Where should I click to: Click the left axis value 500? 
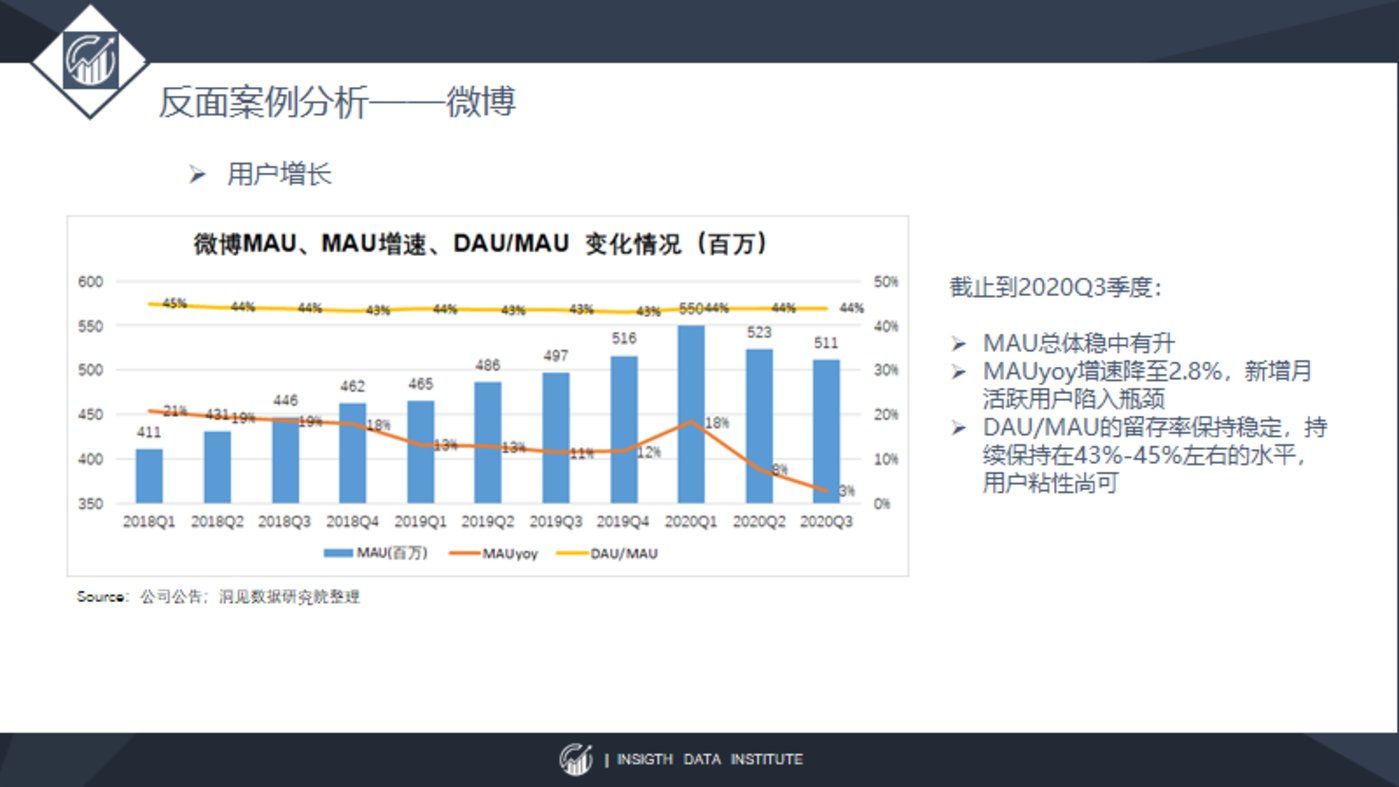pyautogui.click(x=90, y=370)
